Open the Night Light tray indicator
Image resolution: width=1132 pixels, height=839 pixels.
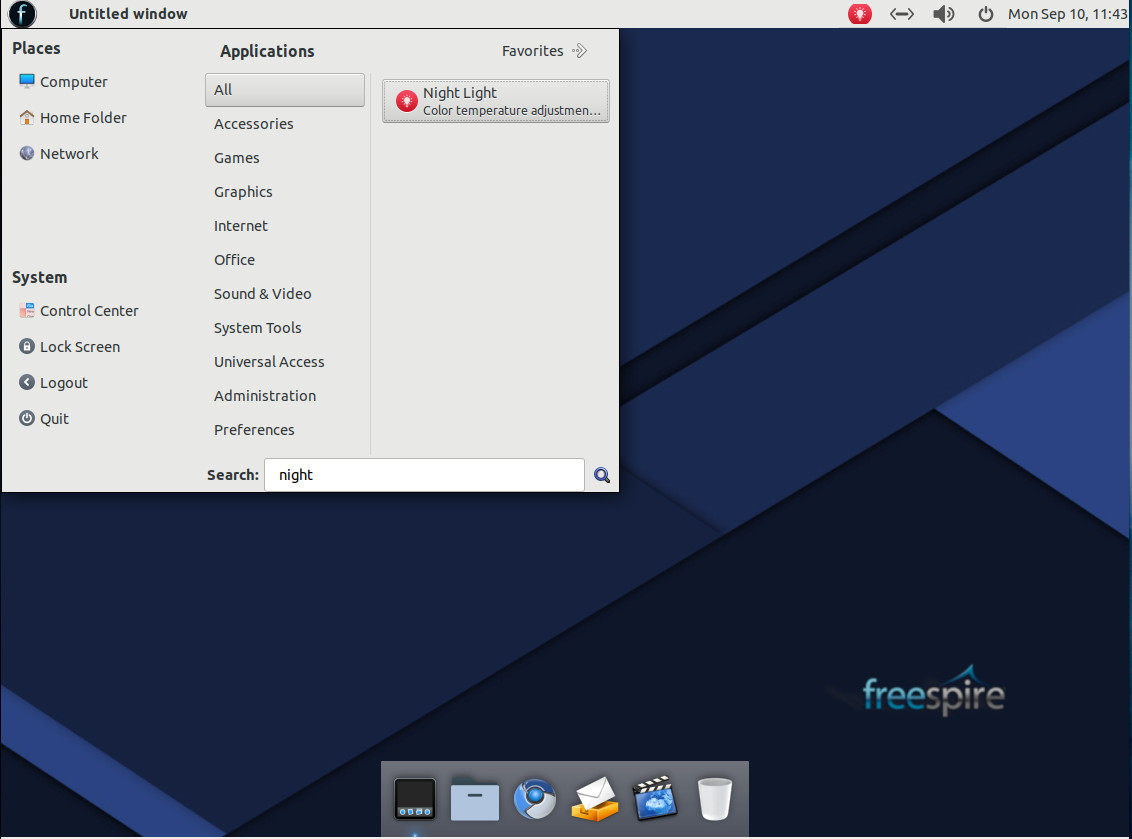click(x=859, y=14)
